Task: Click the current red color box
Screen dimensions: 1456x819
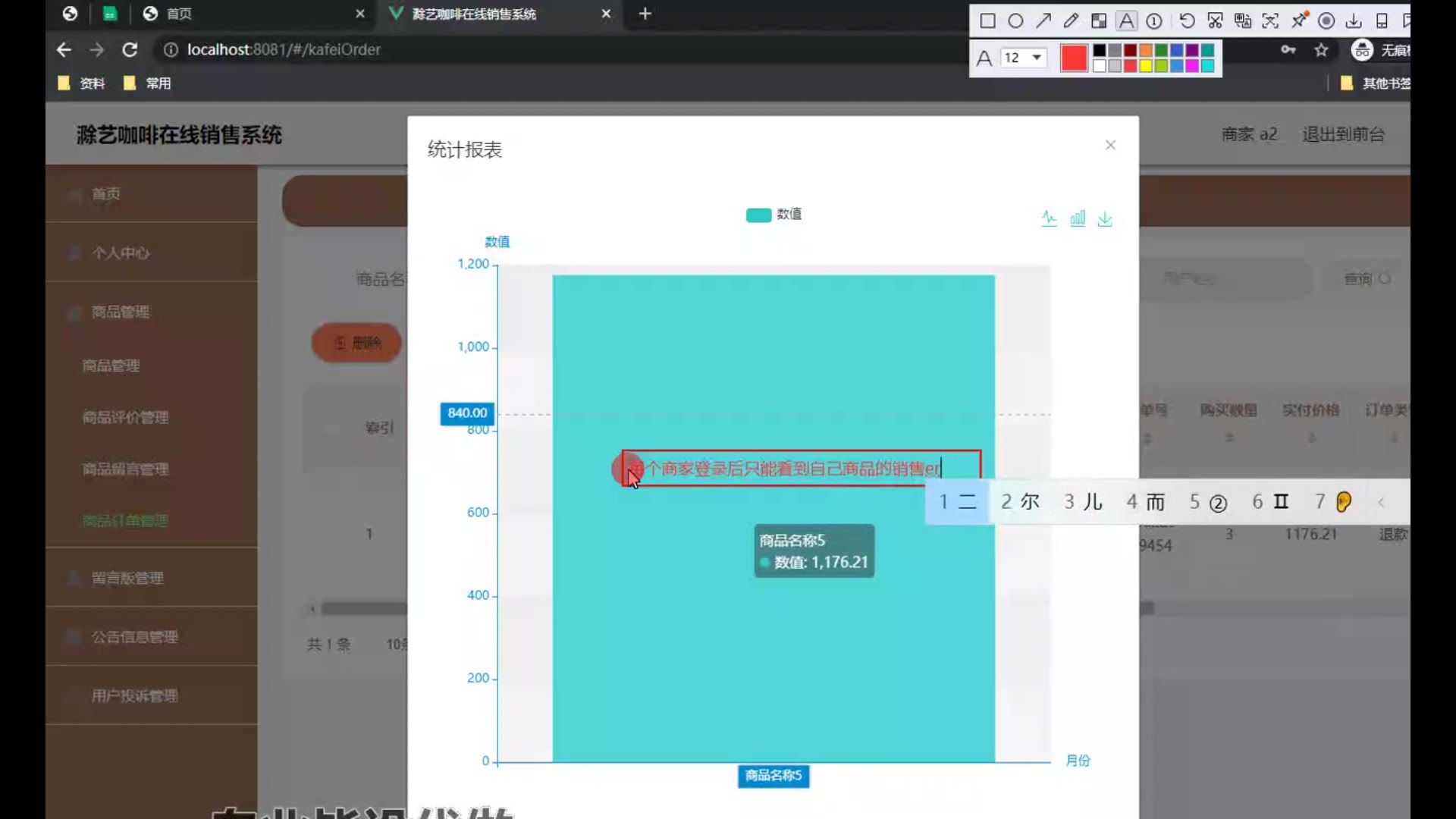Action: [1074, 58]
